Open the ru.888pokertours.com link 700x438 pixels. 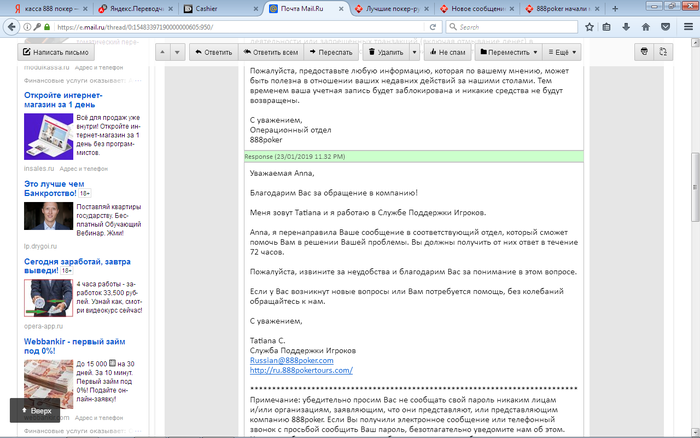pos(301,370)
